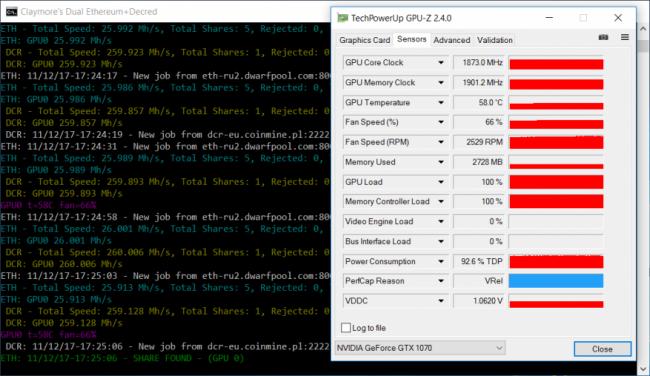Click the VRel PerfCap value
The width and height of the screenshot is (650, 376).
click(478, 281)
